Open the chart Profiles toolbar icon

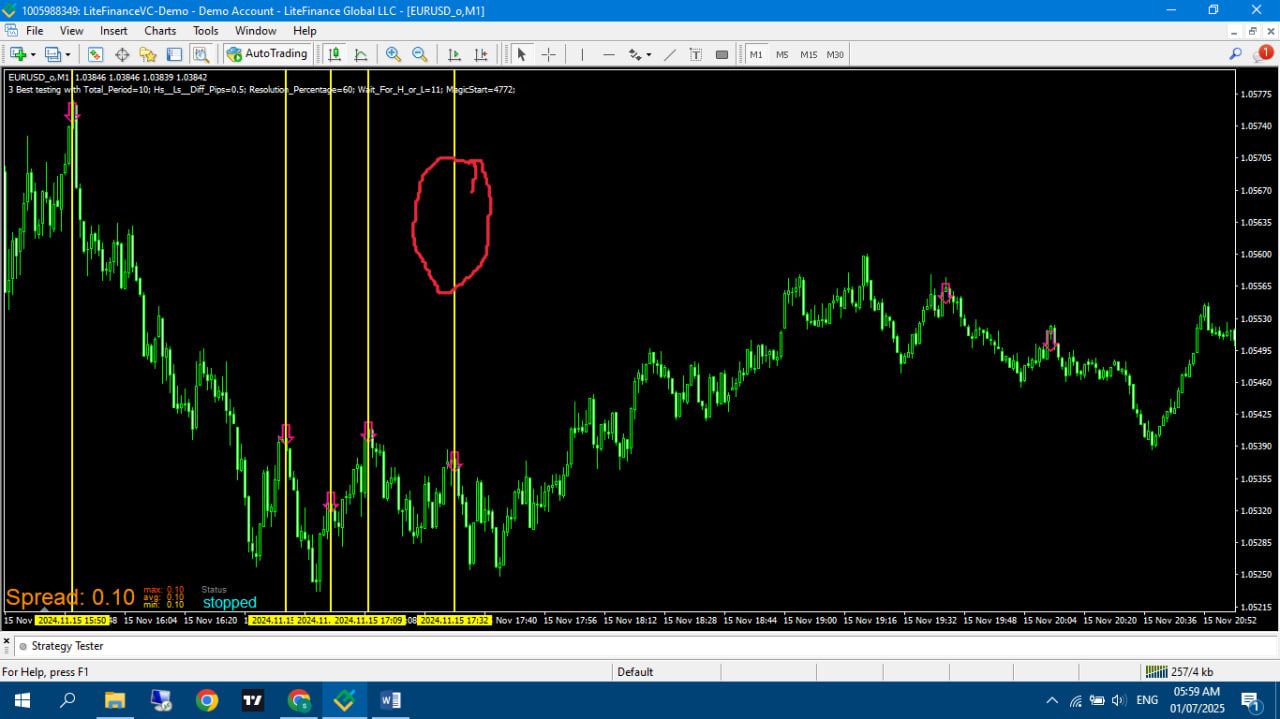point(53,54)
